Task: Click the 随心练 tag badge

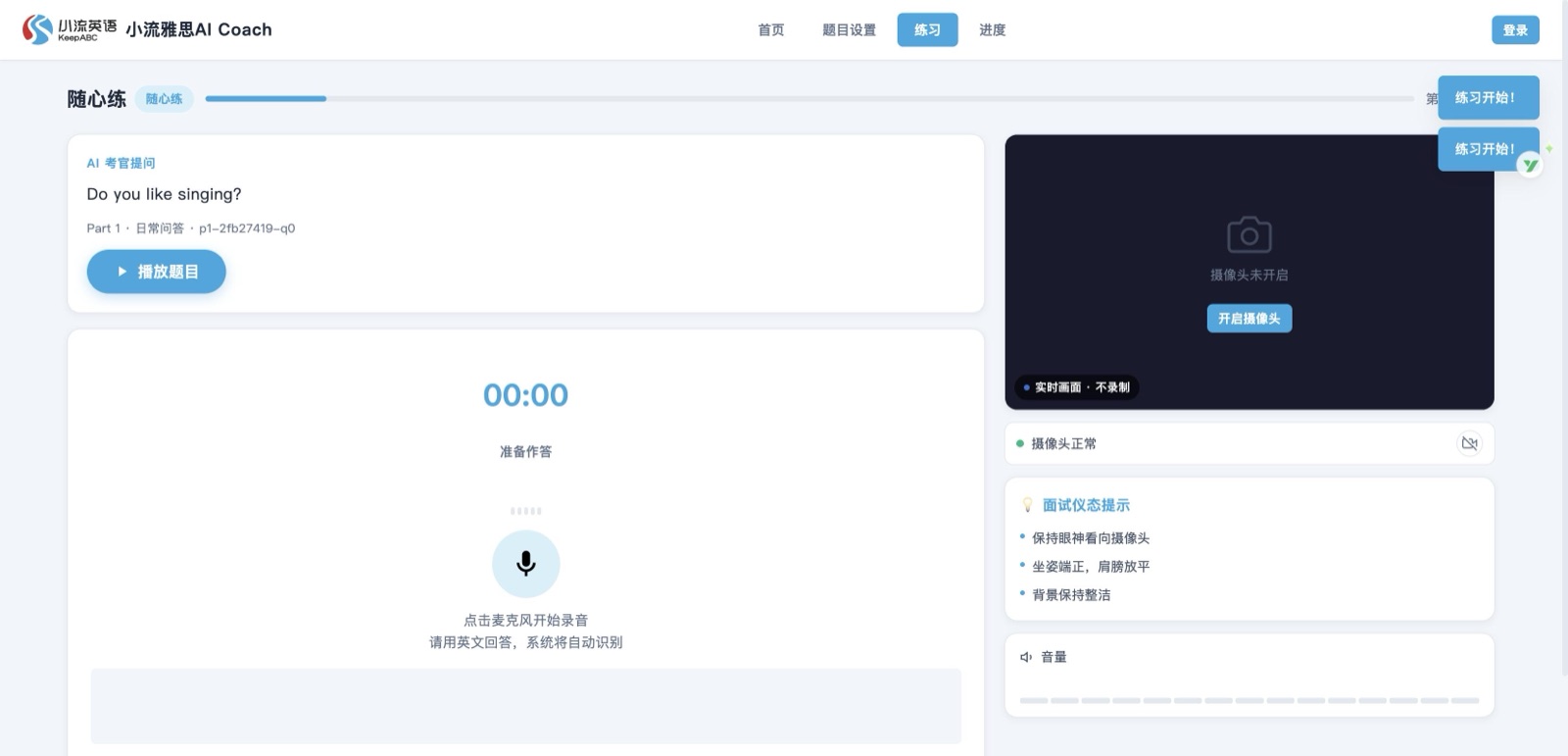Action: click(165, 99)
